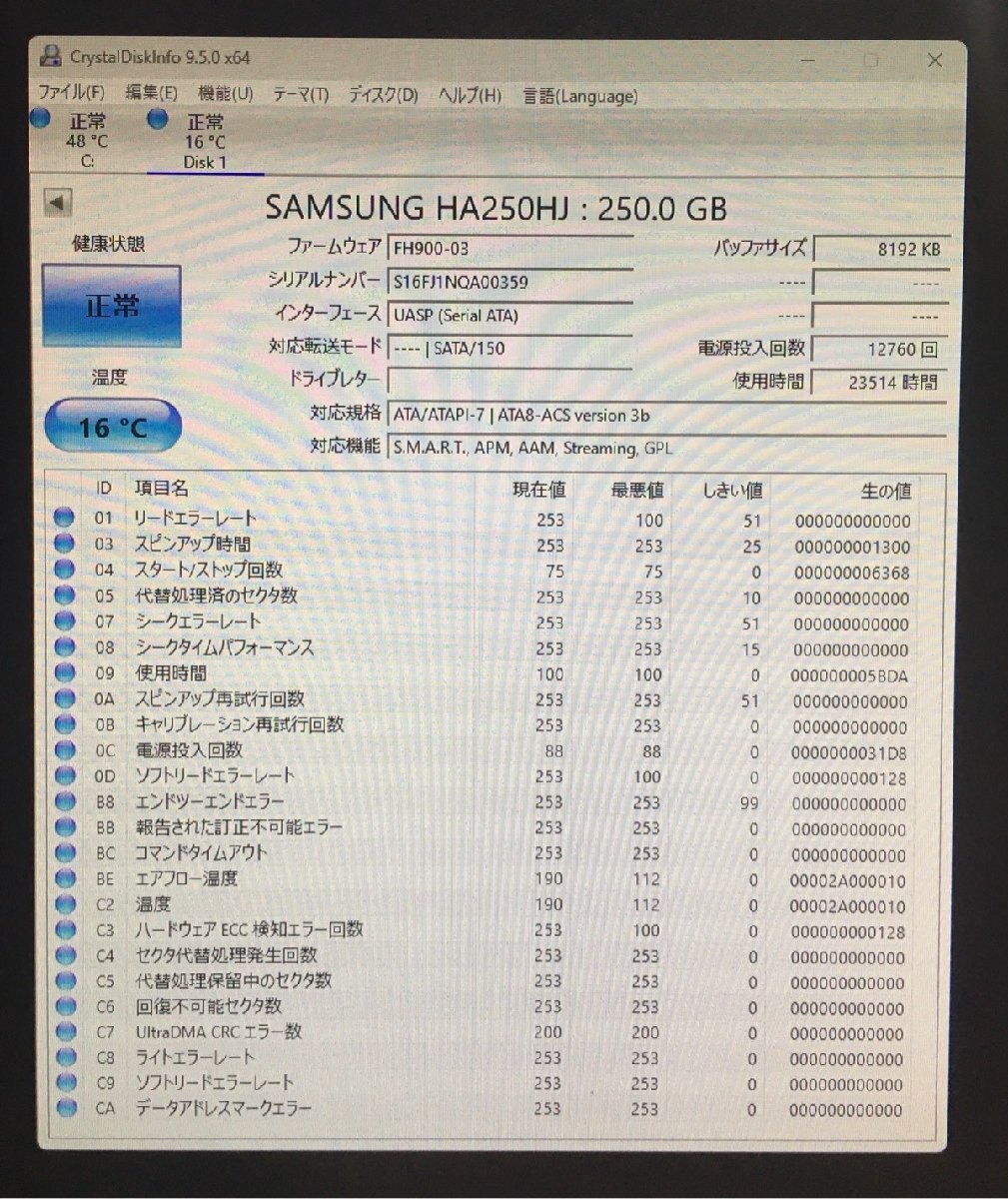The image size is (1008, 1199).
Task: Open the ディスク(D) menu
Action: click(x=383, y=96)
